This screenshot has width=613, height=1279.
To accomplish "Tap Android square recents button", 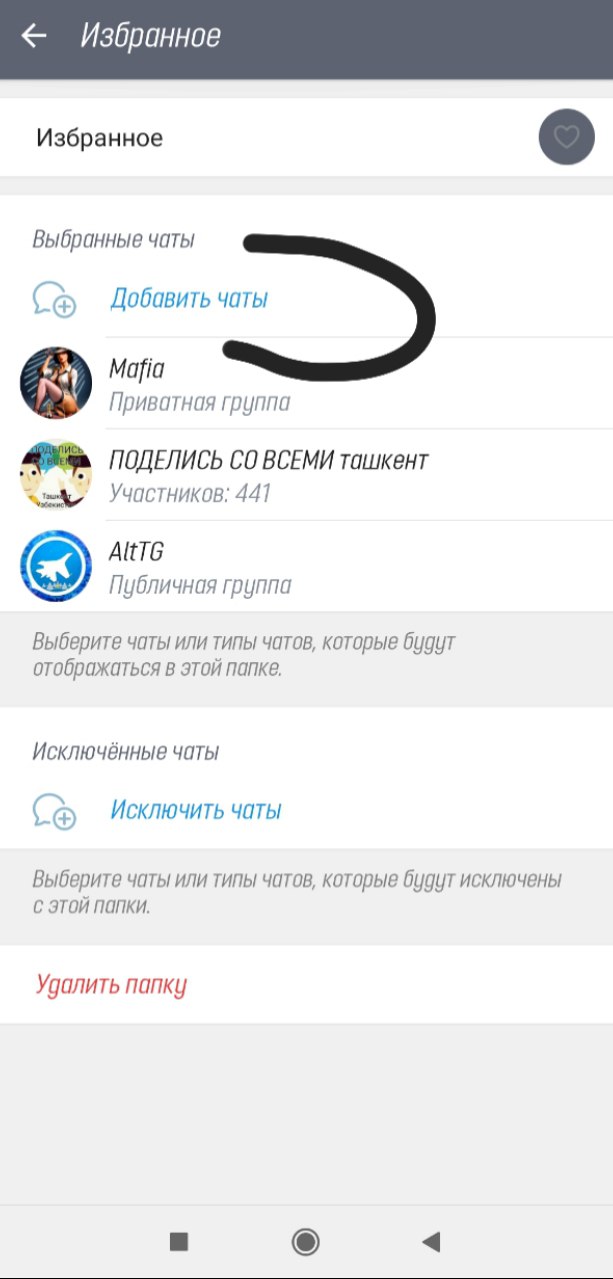I will 179,1242.
